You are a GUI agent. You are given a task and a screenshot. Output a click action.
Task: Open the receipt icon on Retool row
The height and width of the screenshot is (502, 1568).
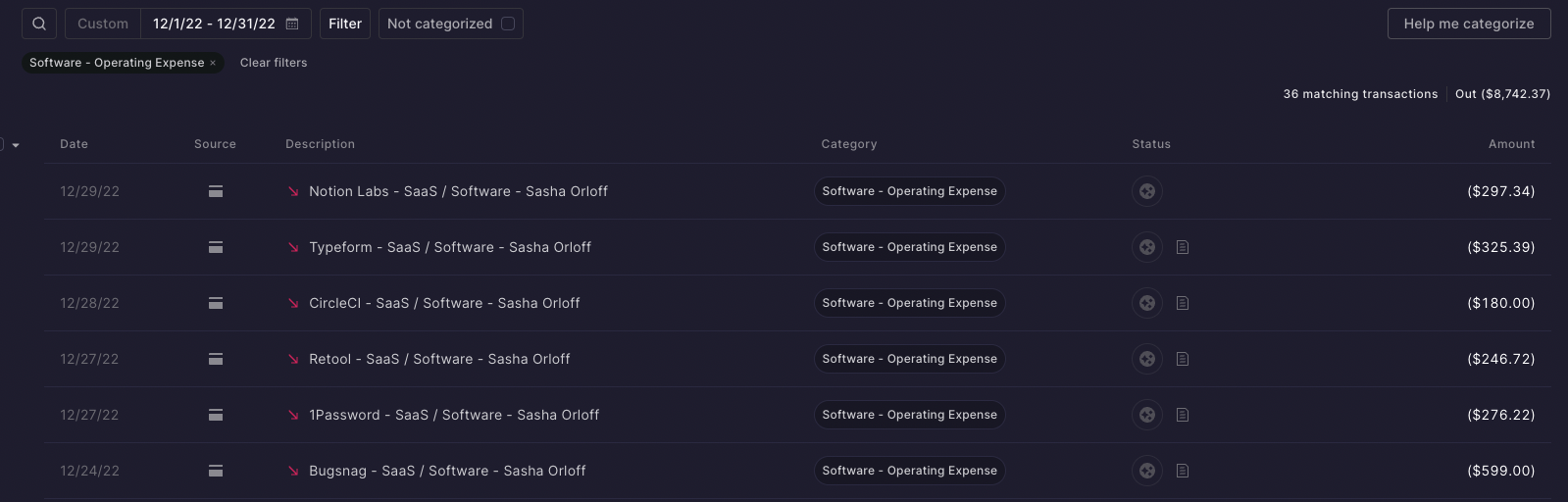[1183, 359]
